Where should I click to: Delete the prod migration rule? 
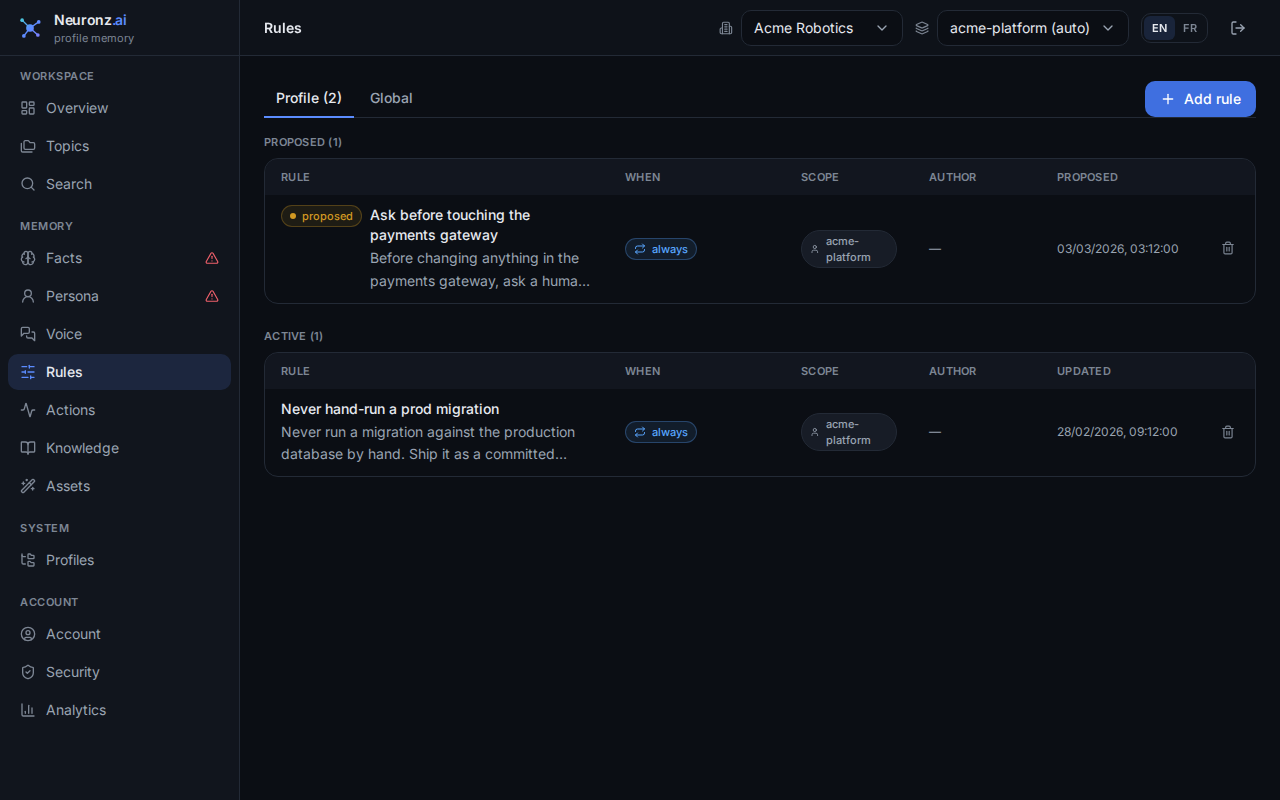[x=1228, y=432]
